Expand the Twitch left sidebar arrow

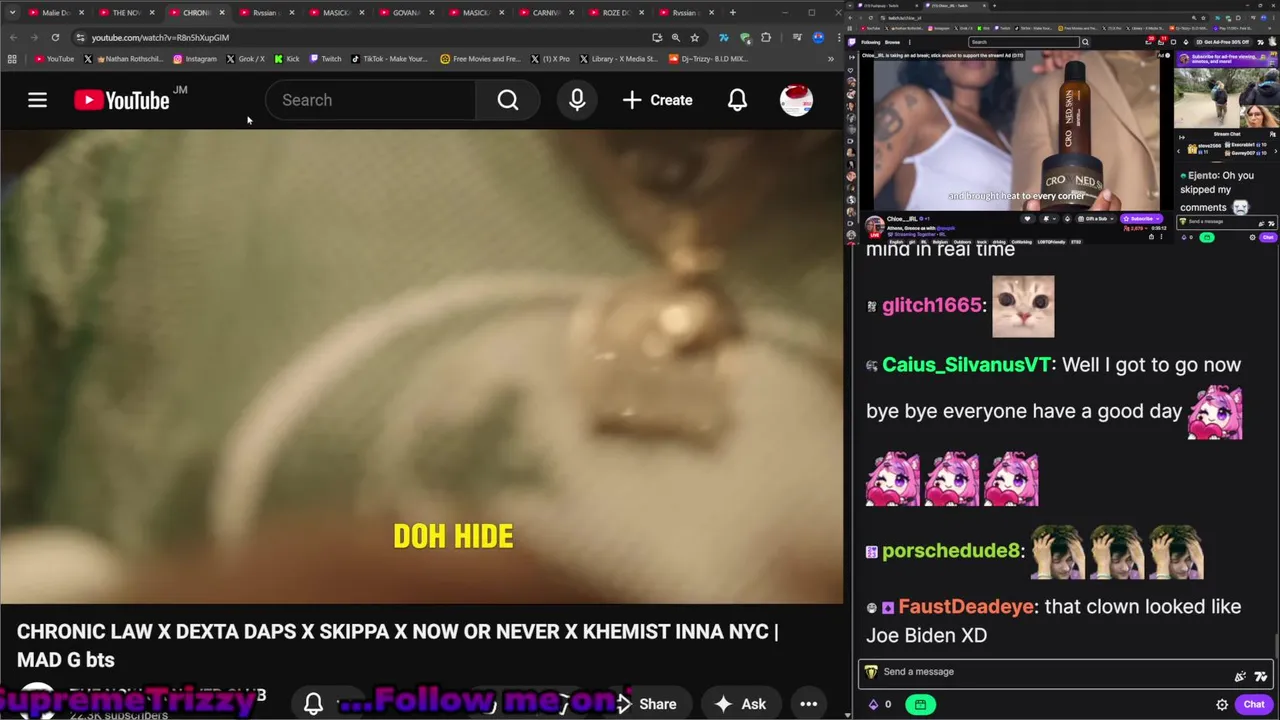[852, 56]
